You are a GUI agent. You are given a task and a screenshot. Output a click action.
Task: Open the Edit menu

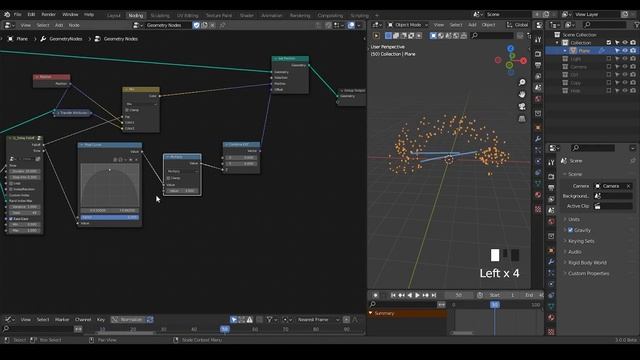31,14
